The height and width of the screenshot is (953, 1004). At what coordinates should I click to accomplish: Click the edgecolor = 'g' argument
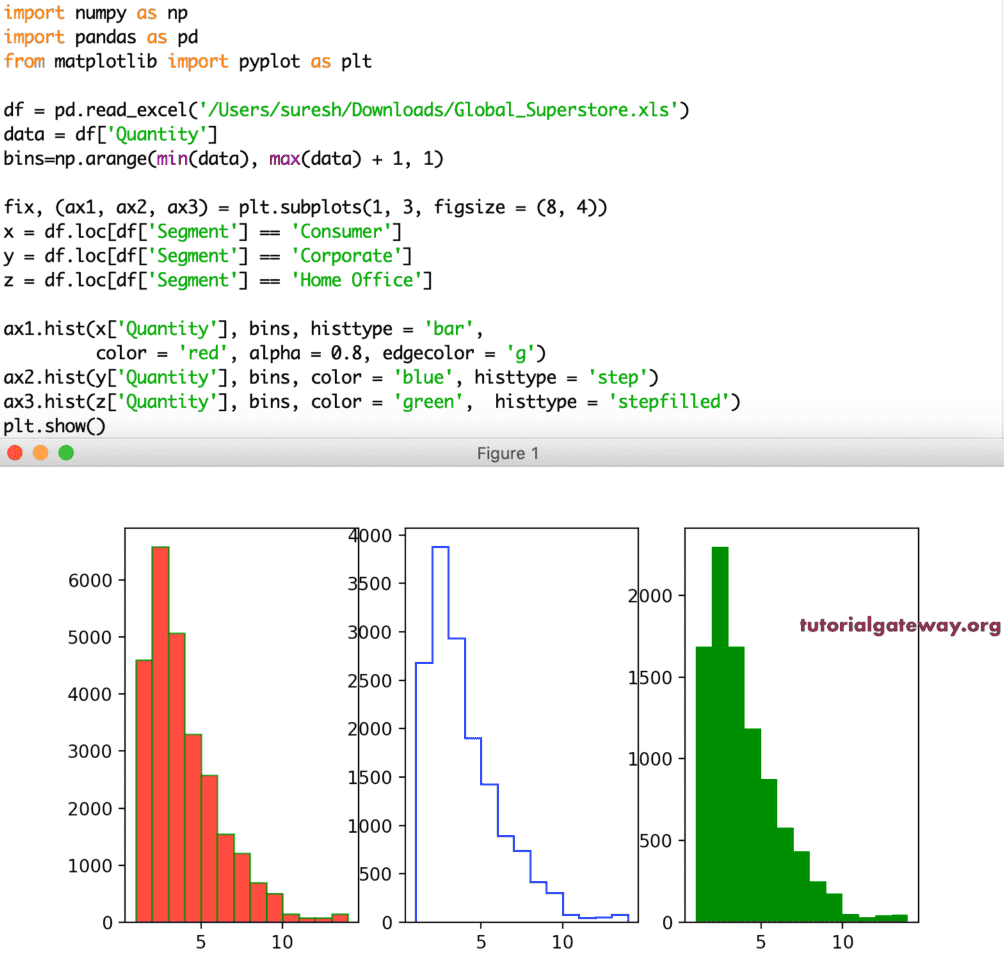(x=458, y=354)
